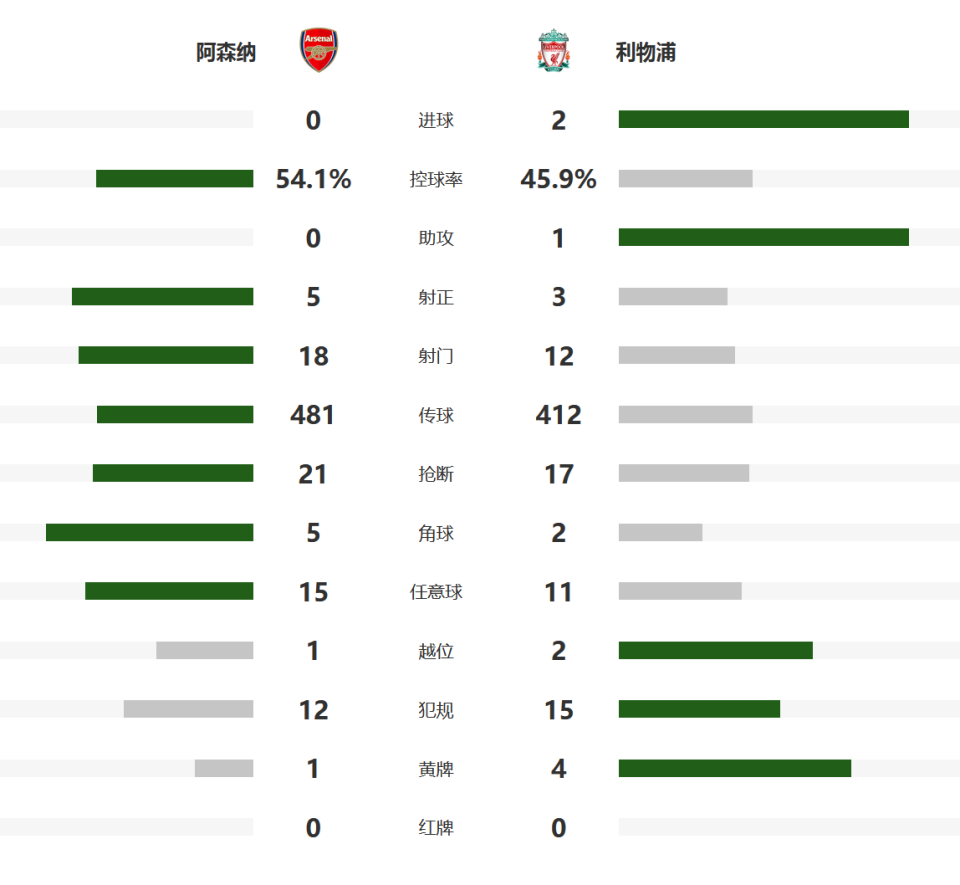
Task: Click Arsenal's green 射门 bar
Action: pos(165,355)
